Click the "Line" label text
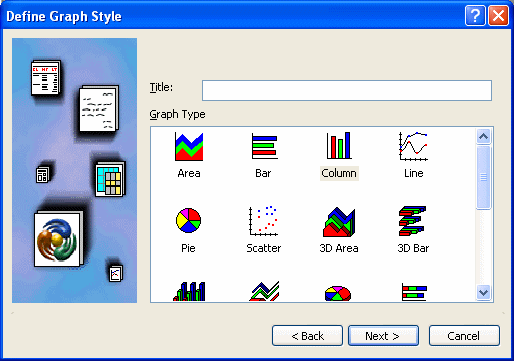The image size is (514, 361). [x=414, y=173]
